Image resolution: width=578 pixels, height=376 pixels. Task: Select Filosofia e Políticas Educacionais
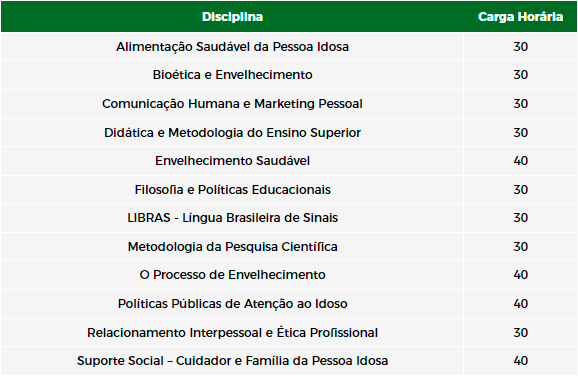pos(232,189)
